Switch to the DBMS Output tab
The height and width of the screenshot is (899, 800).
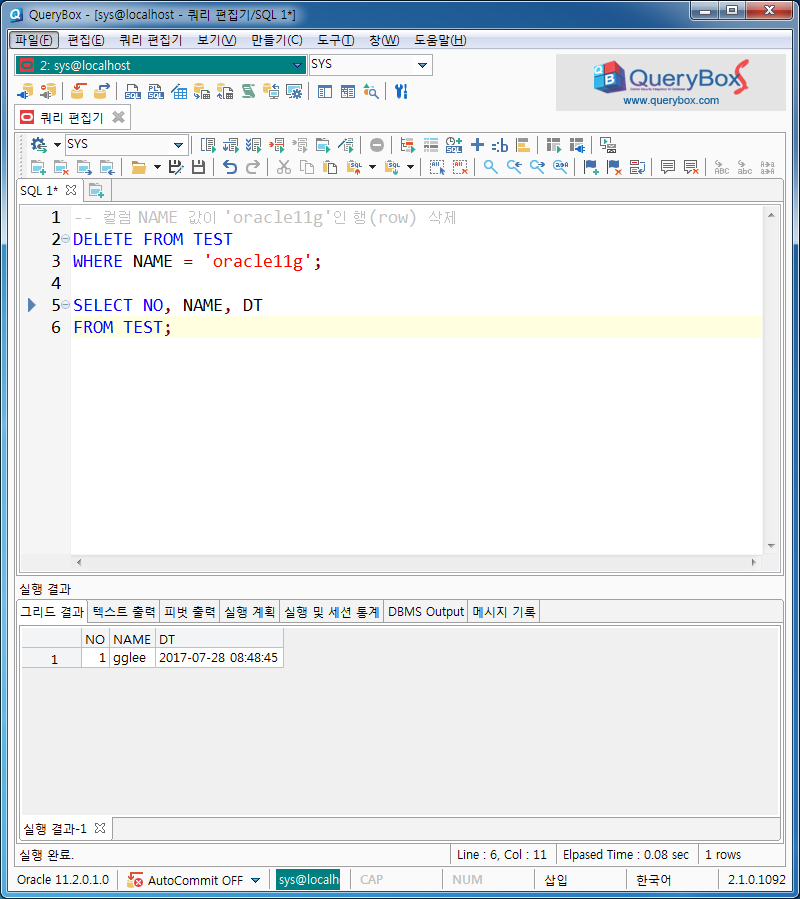click(426, 612)
